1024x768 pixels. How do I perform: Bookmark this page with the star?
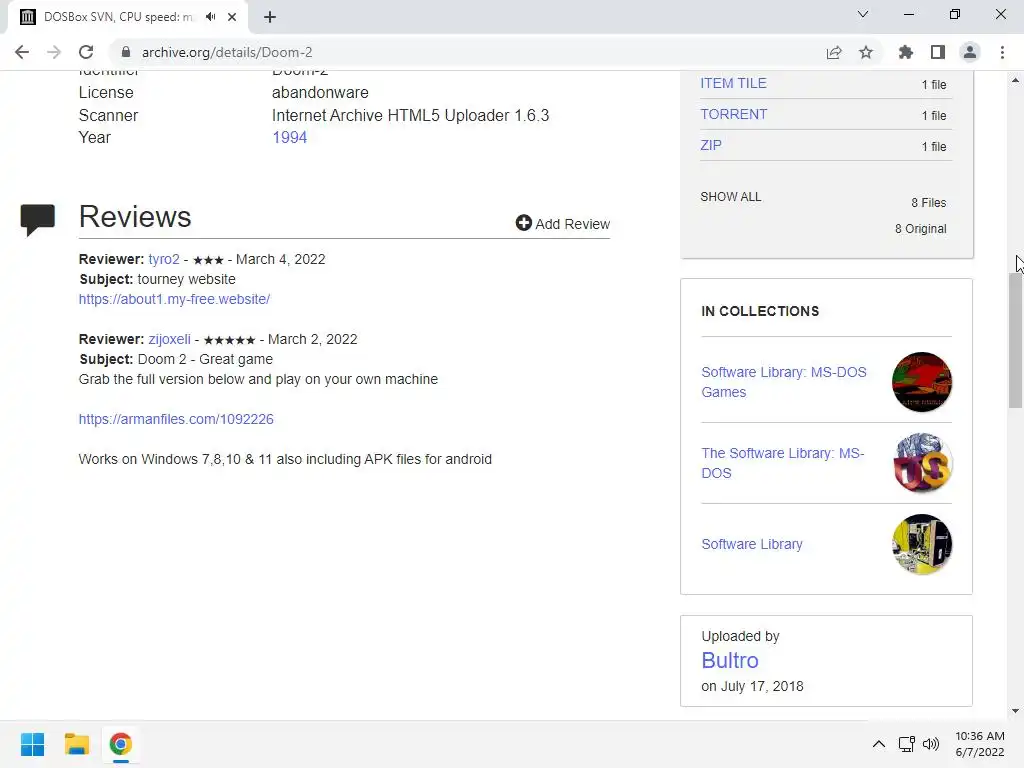click(x=866, y=52)
